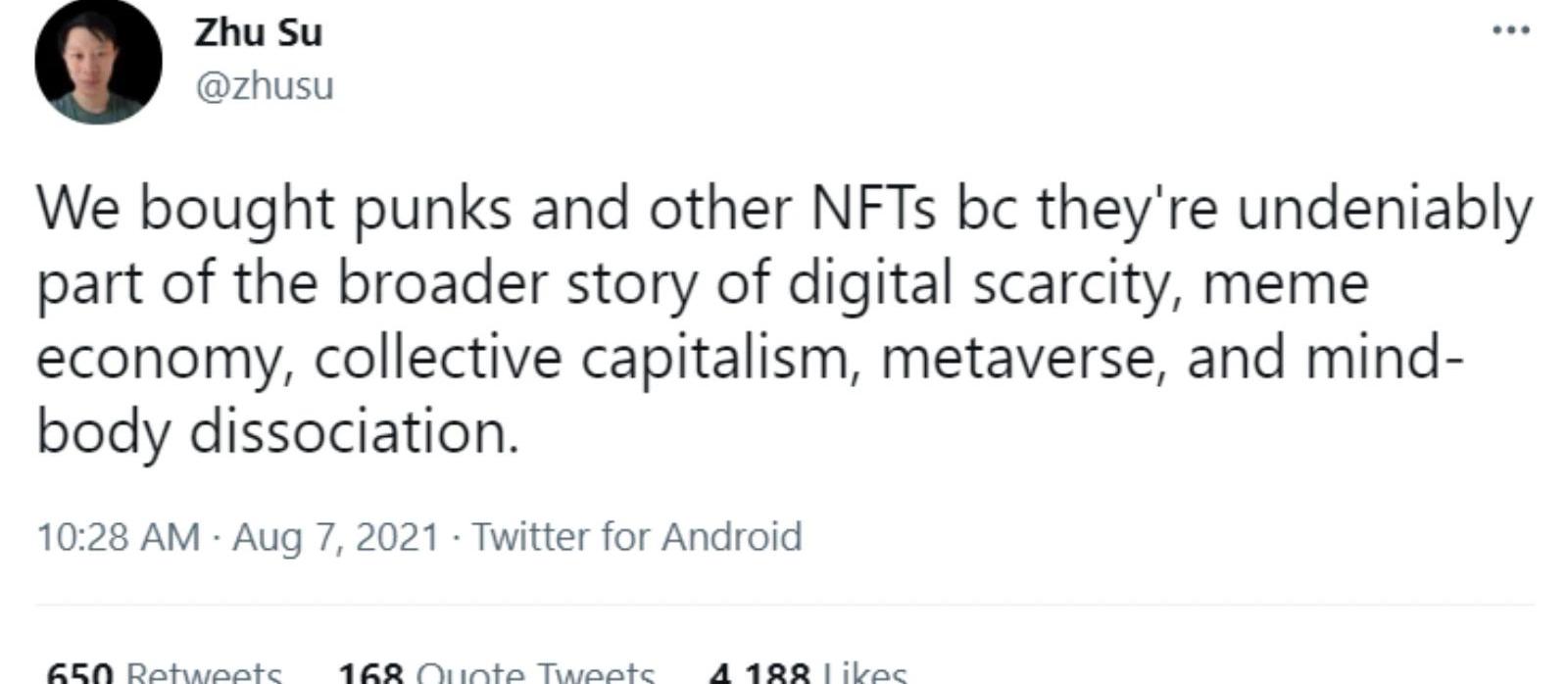This screenshot has width=1568, height=684.
Task: Show the 4,188 Likes list
Action: [x=808, y=672]
